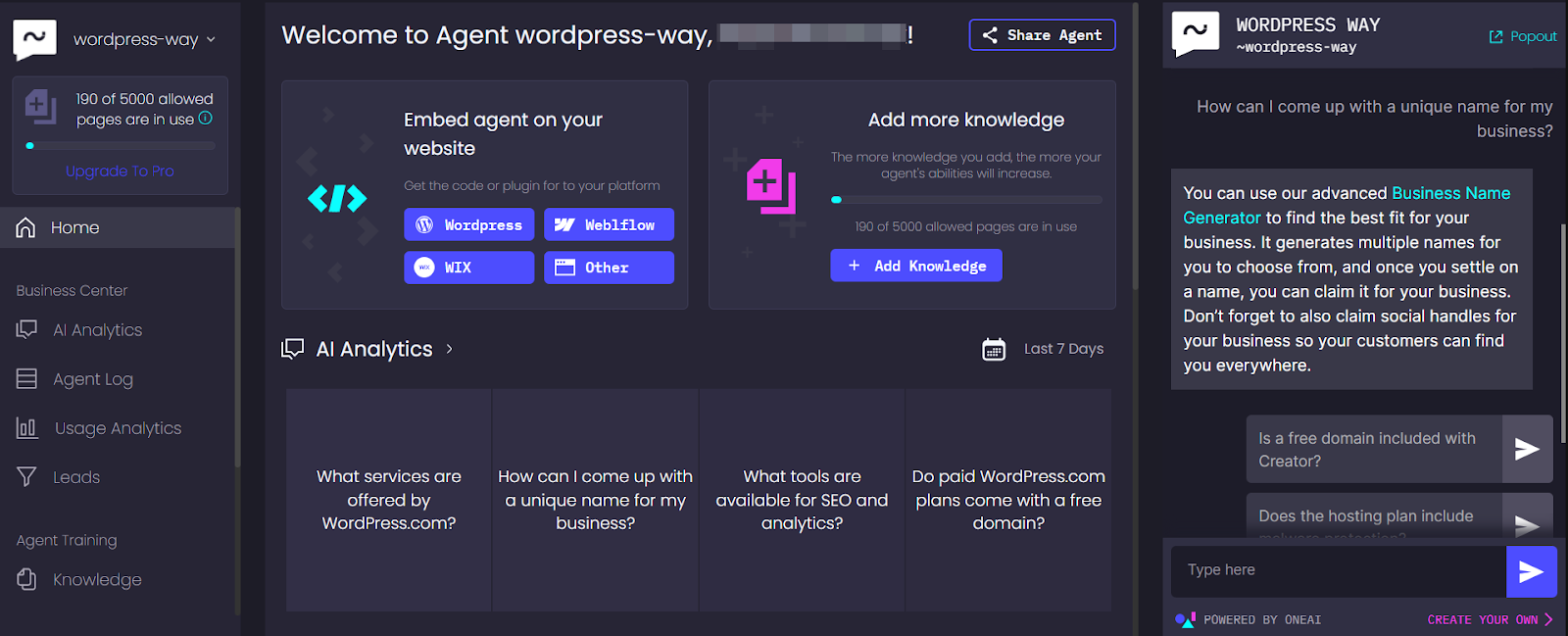Expand the wordpress-way agent dropdown chevron
This screenshot has width=1568, height=636.
point(211,40)
